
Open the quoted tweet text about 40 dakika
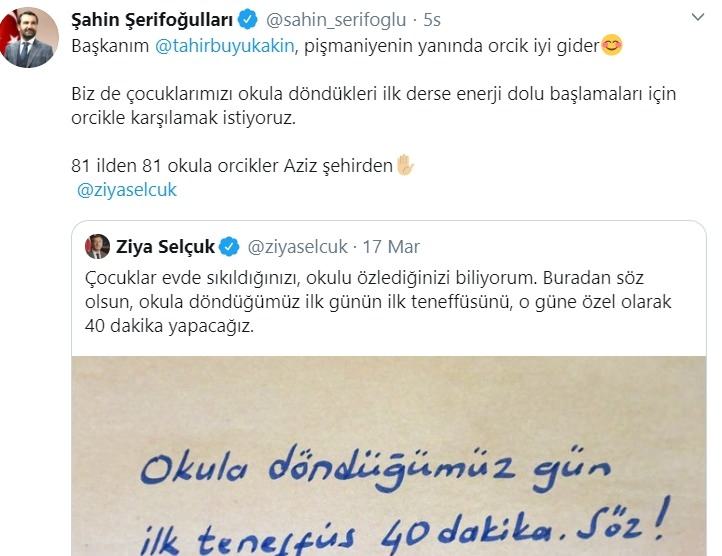(x=378, y=302)
